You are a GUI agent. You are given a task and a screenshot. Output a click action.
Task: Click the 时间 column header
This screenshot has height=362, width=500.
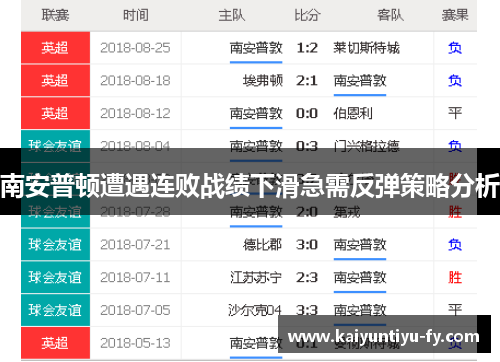pyautogui.click(x=136, y=15)
